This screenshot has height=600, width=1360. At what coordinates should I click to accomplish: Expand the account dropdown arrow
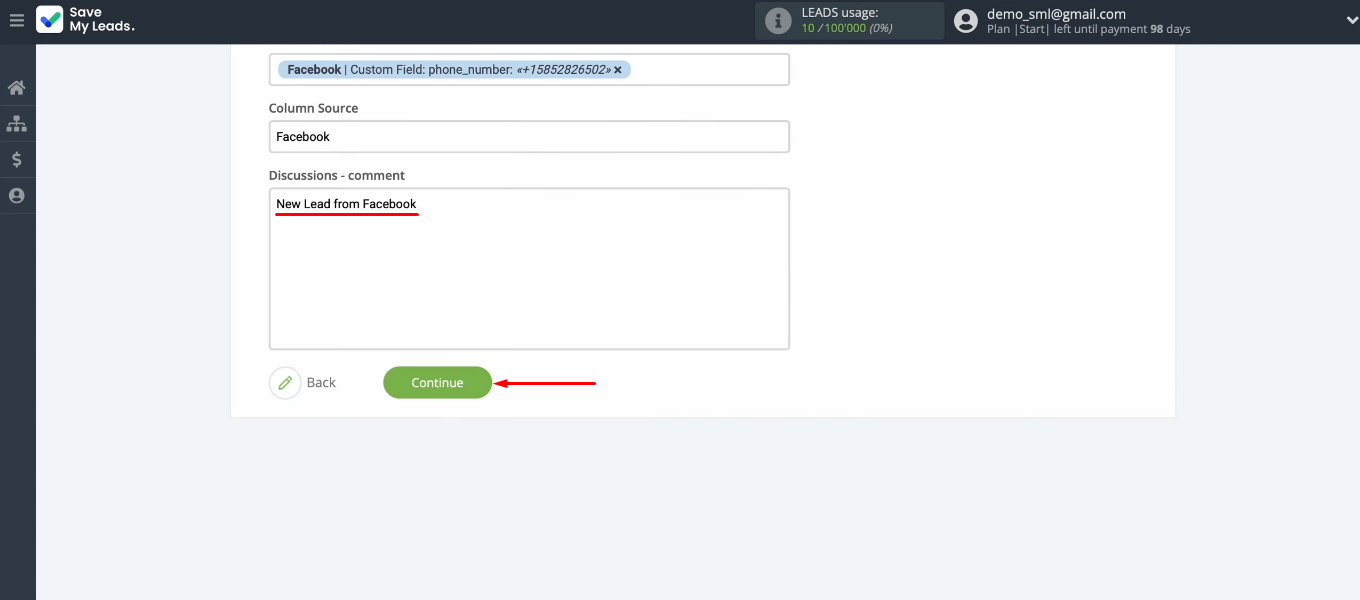coord(1352,21)
